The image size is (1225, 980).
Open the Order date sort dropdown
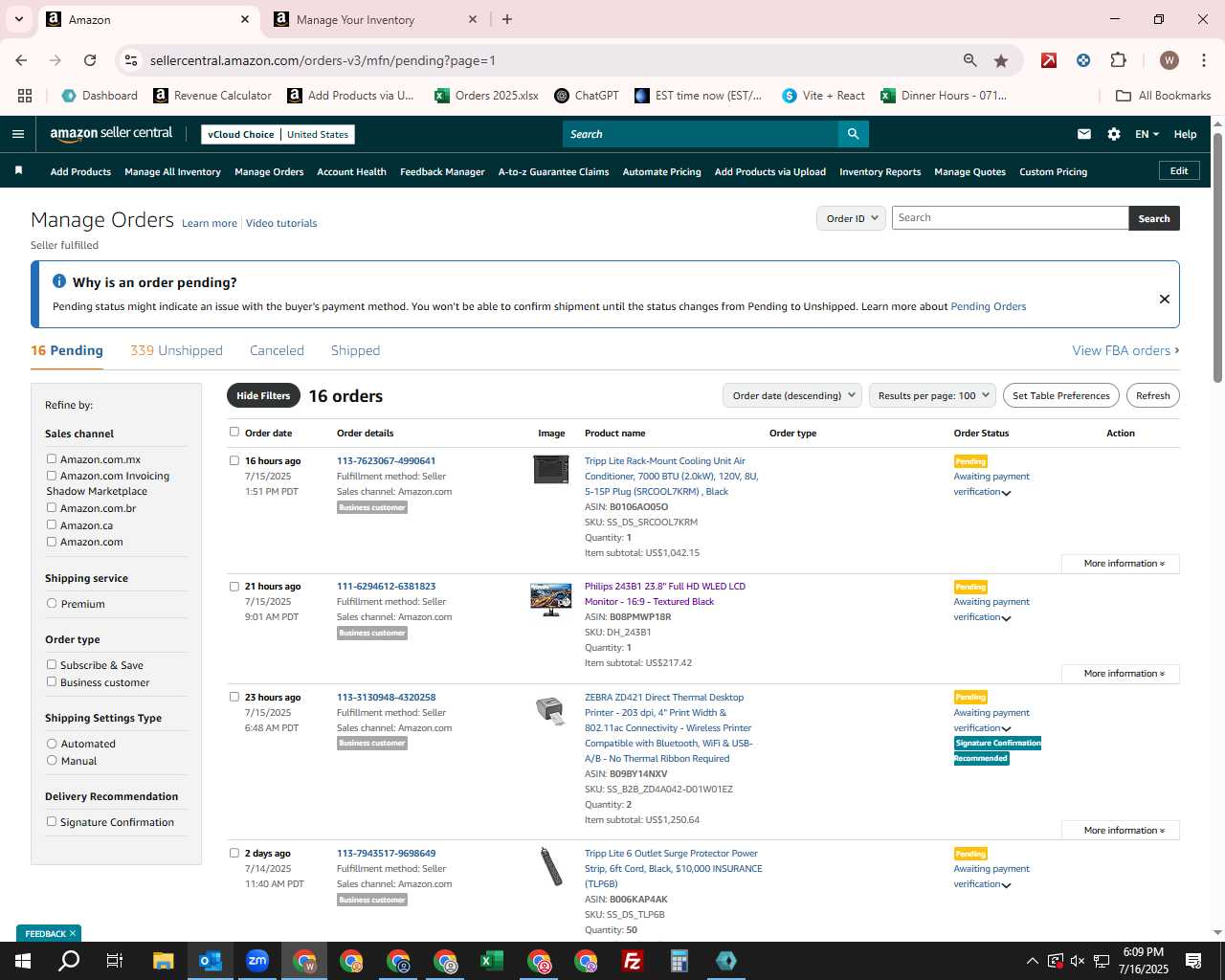pos(792,395)
